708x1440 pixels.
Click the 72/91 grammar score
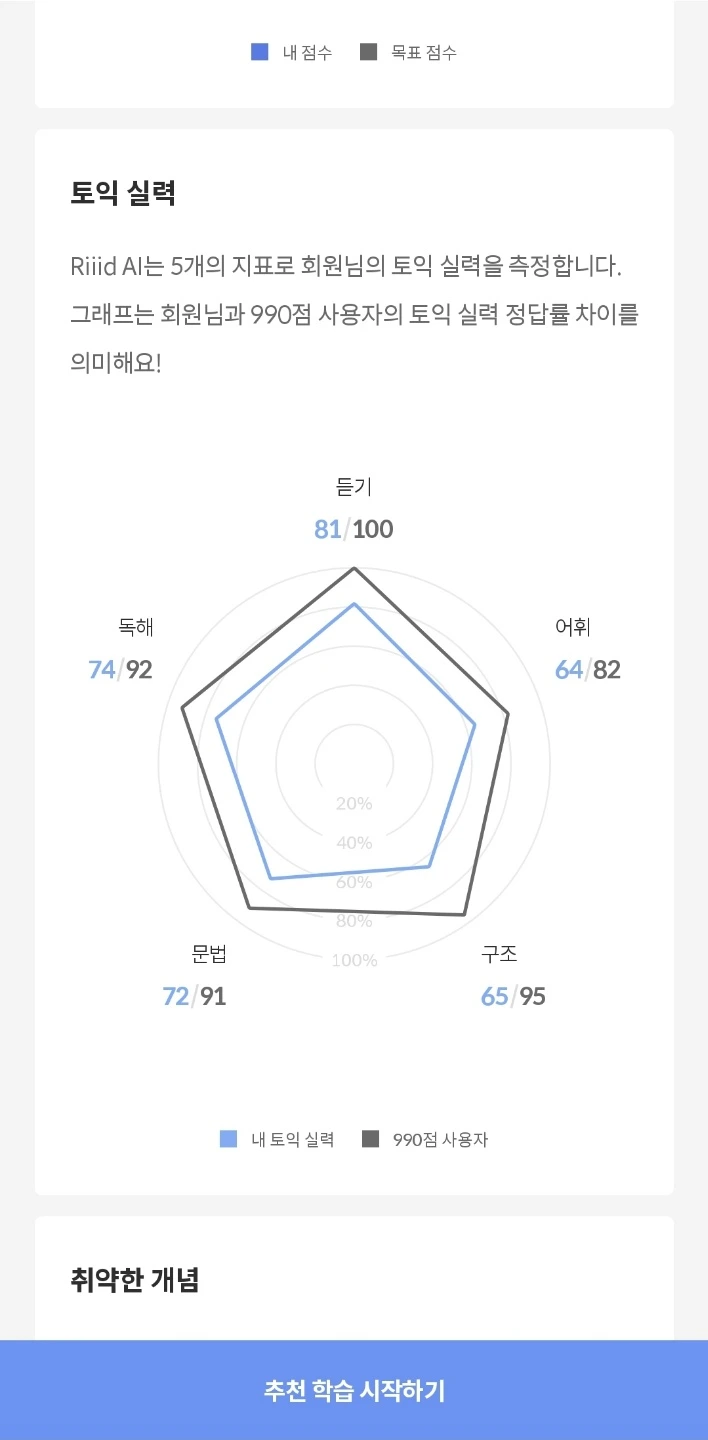click(194, 996)
